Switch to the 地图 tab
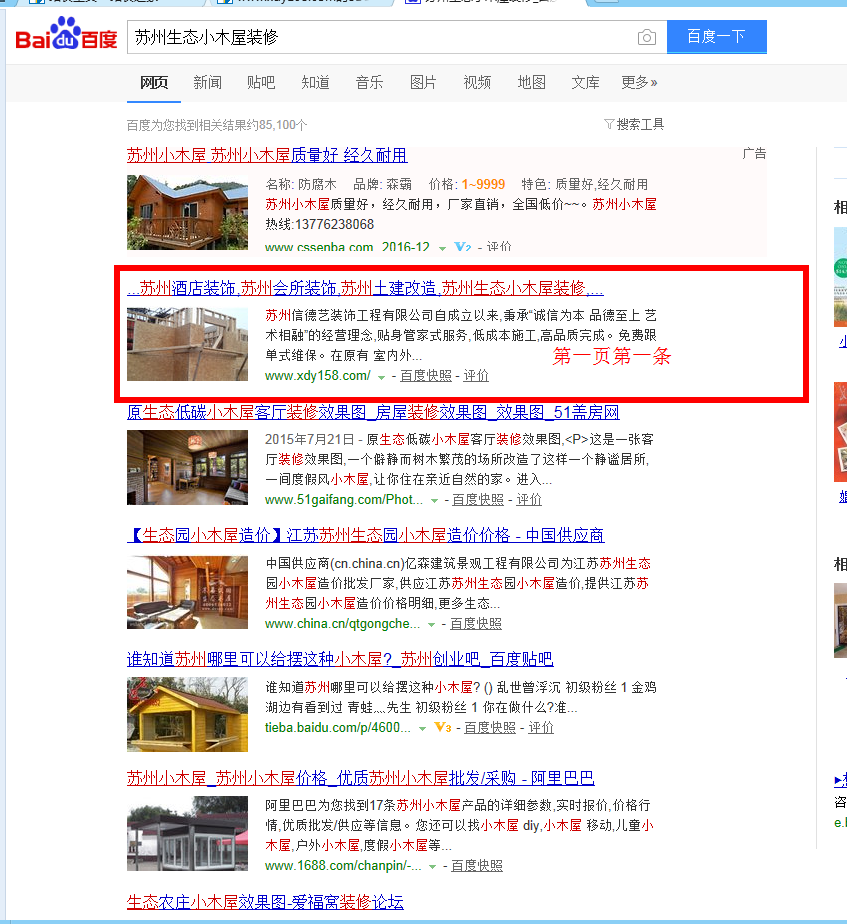 (532, 82)
